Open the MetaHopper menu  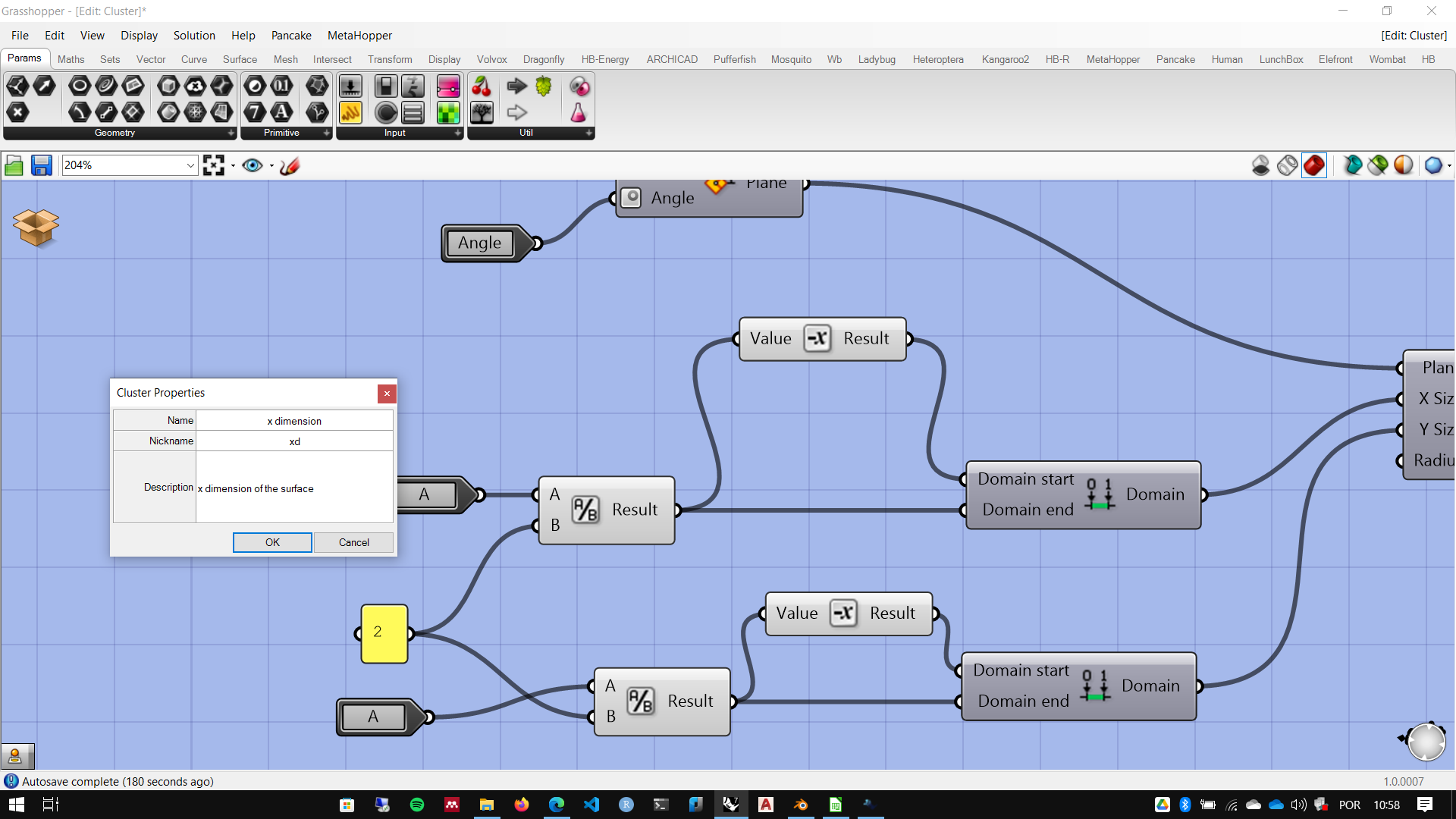[x=359, y=36]
